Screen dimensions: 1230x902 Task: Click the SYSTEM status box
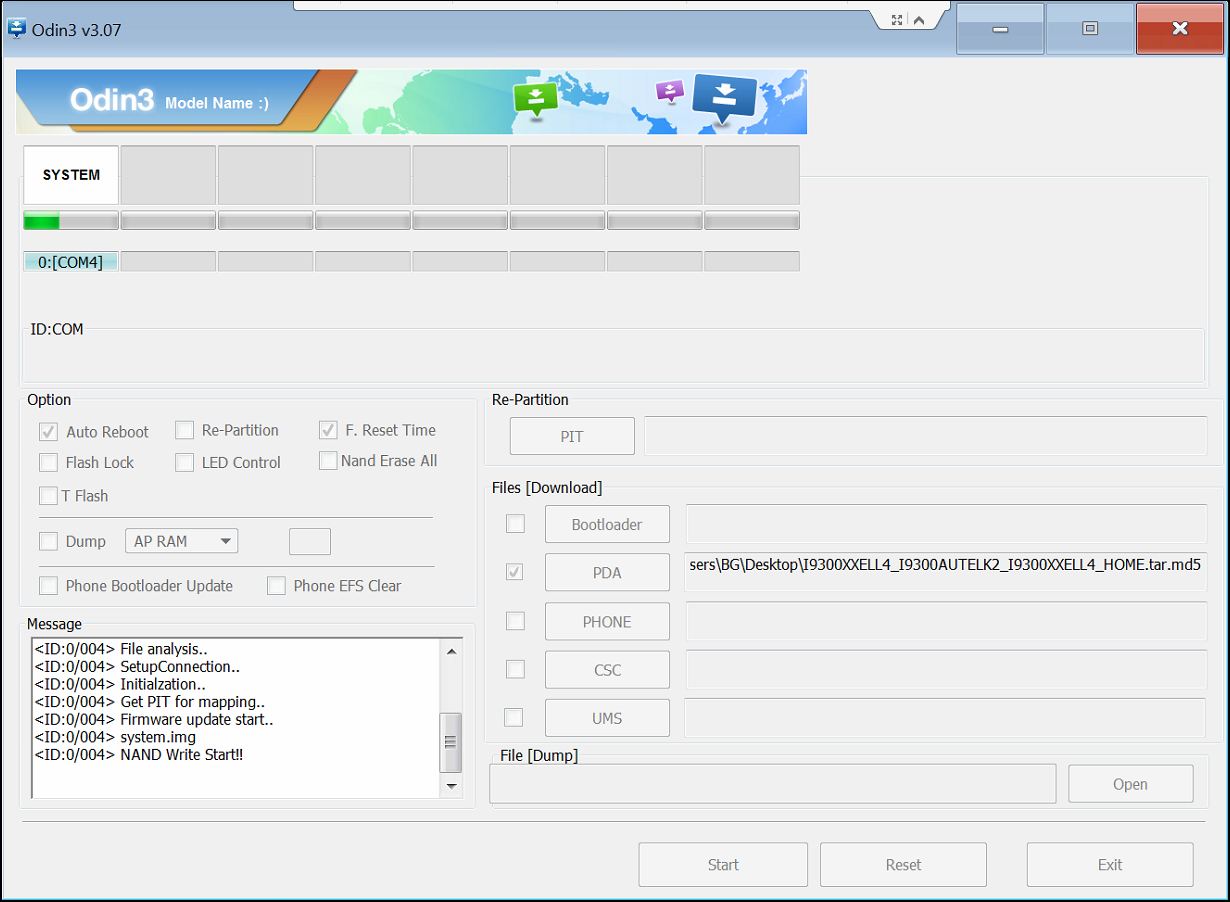click(71, 175)
